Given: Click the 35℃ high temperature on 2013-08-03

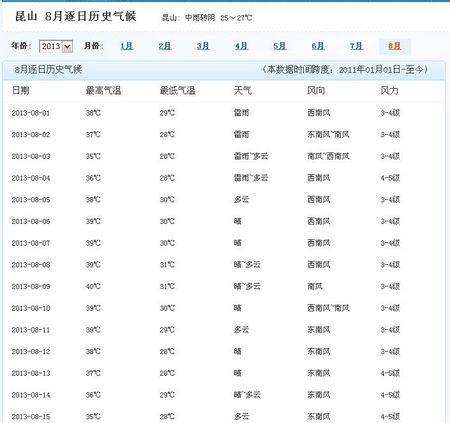Looking at the screenshot, I should (x=93, y=156).
